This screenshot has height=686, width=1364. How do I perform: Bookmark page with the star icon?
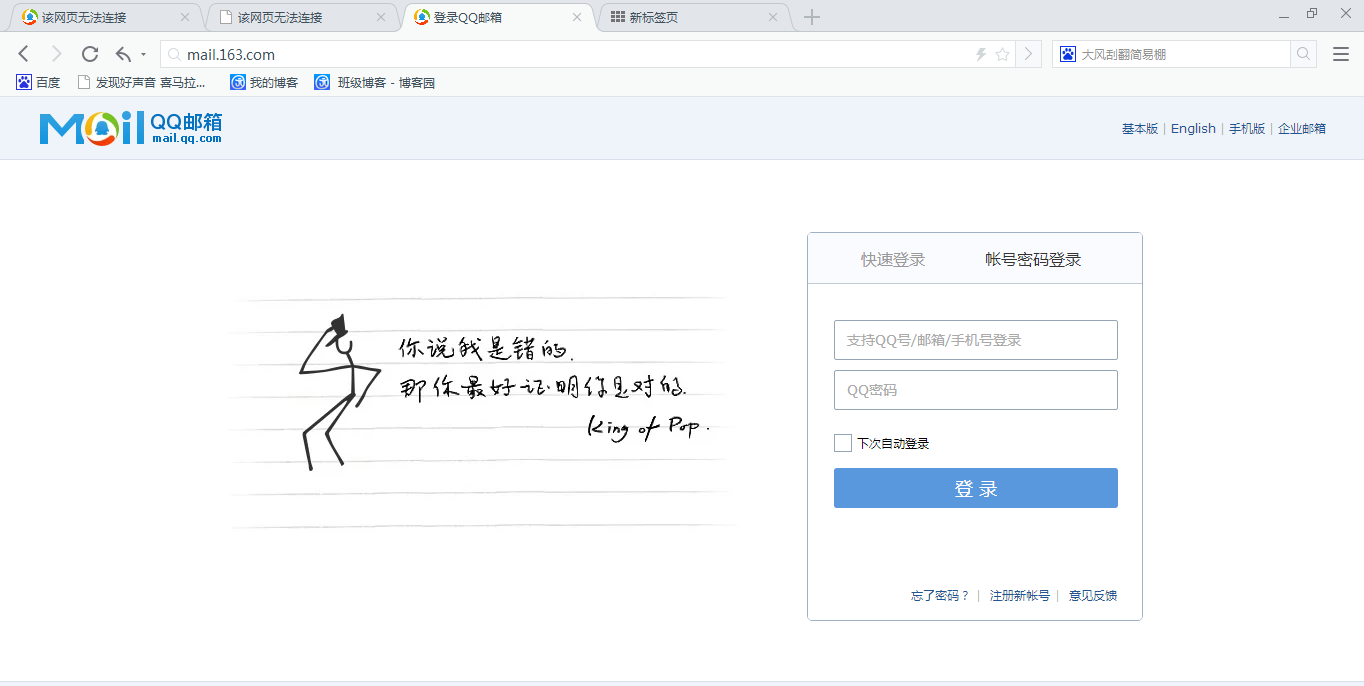[1002, 54]
